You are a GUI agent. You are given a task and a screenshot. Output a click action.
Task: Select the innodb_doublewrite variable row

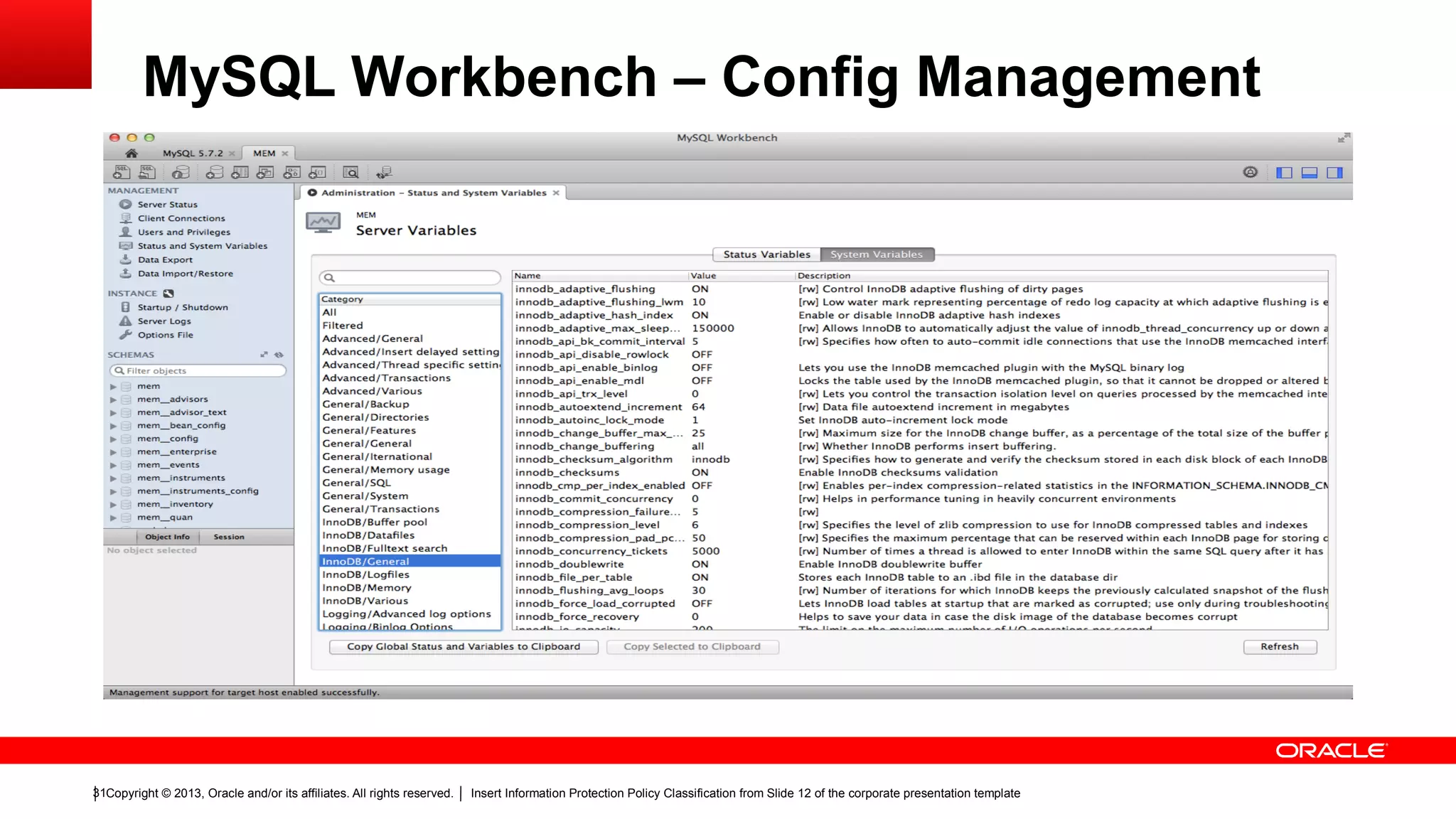(x=920, y=564)
